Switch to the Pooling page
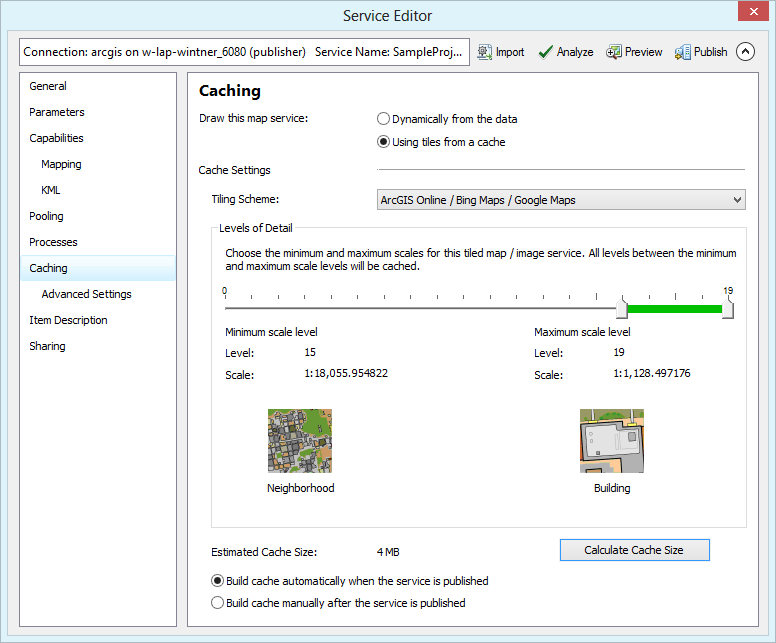This screenshot has width=776, height=643. click(46, 216)
